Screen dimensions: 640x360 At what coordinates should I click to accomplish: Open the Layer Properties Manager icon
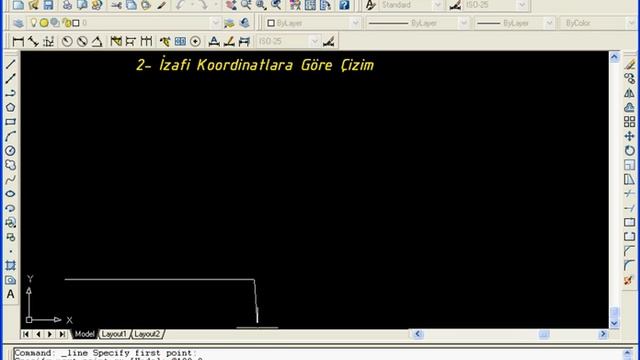pyautogui.click(x=18, y=23)
